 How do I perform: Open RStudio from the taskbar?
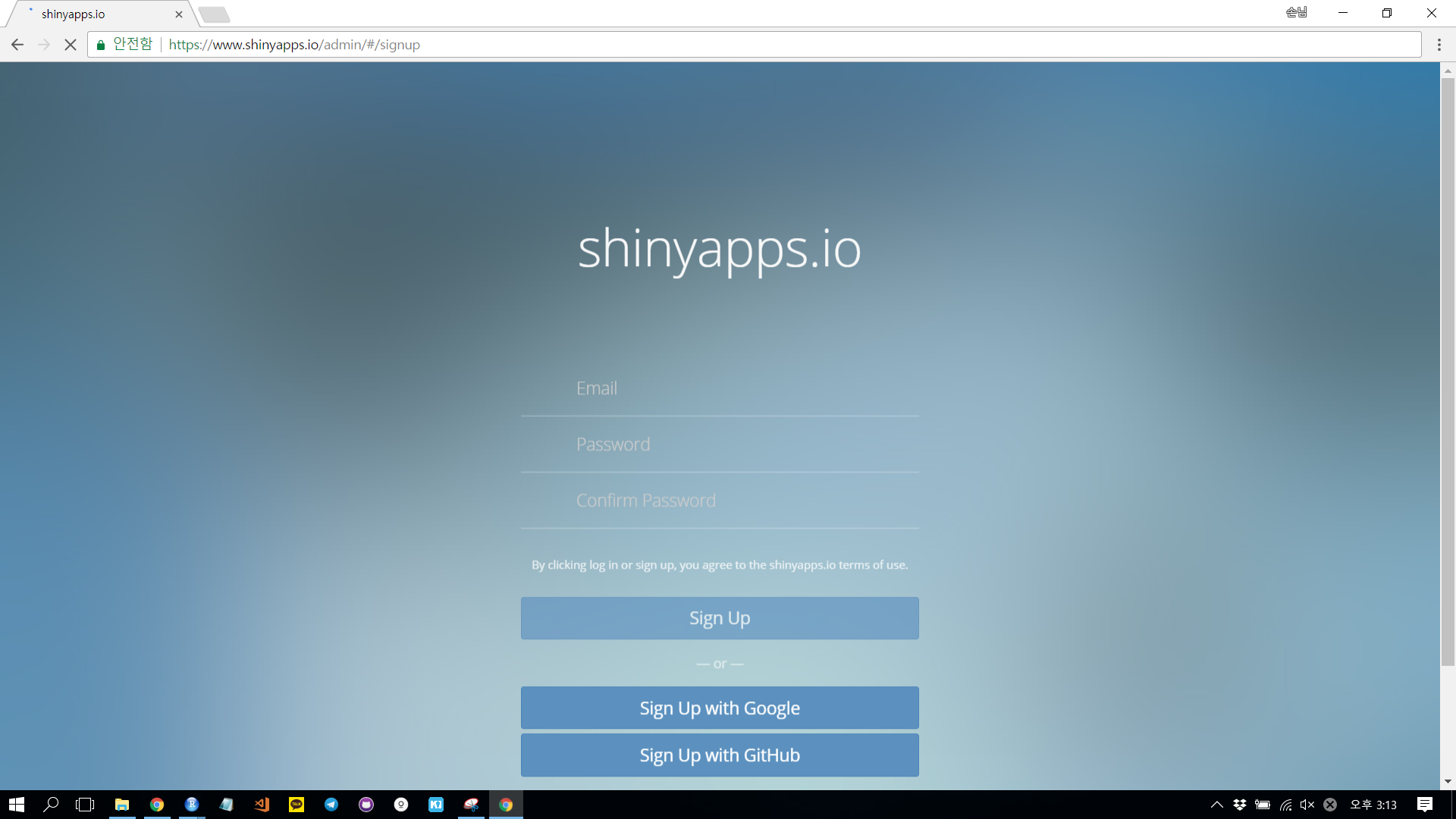click(x=192, y=805)
